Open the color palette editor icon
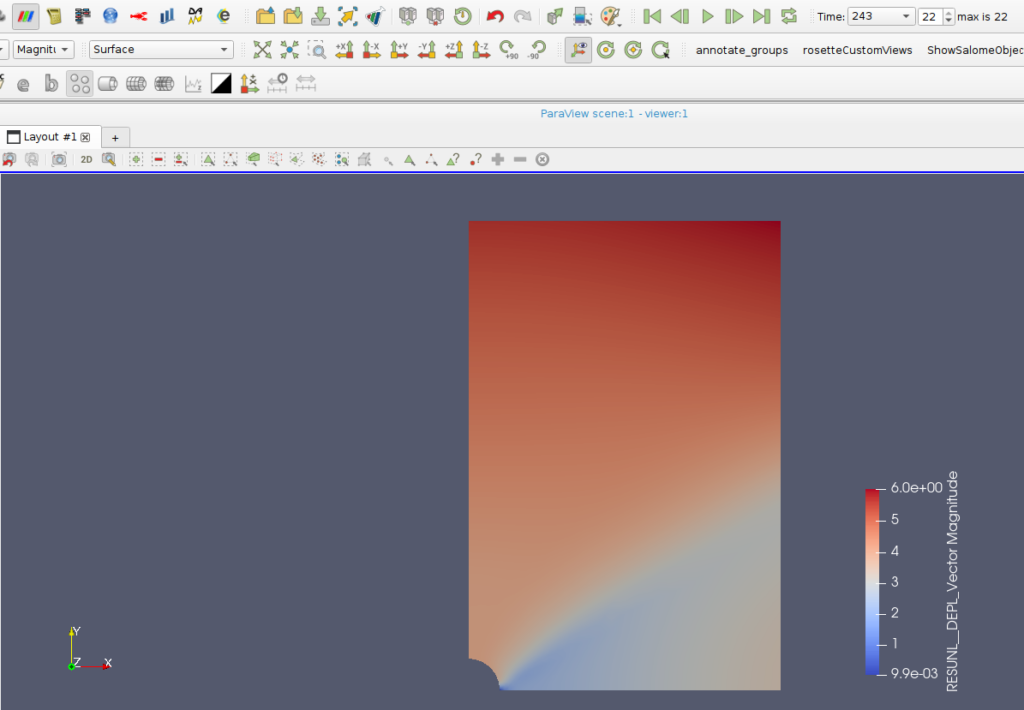1024x710 pixels. [x=610, y=16]
